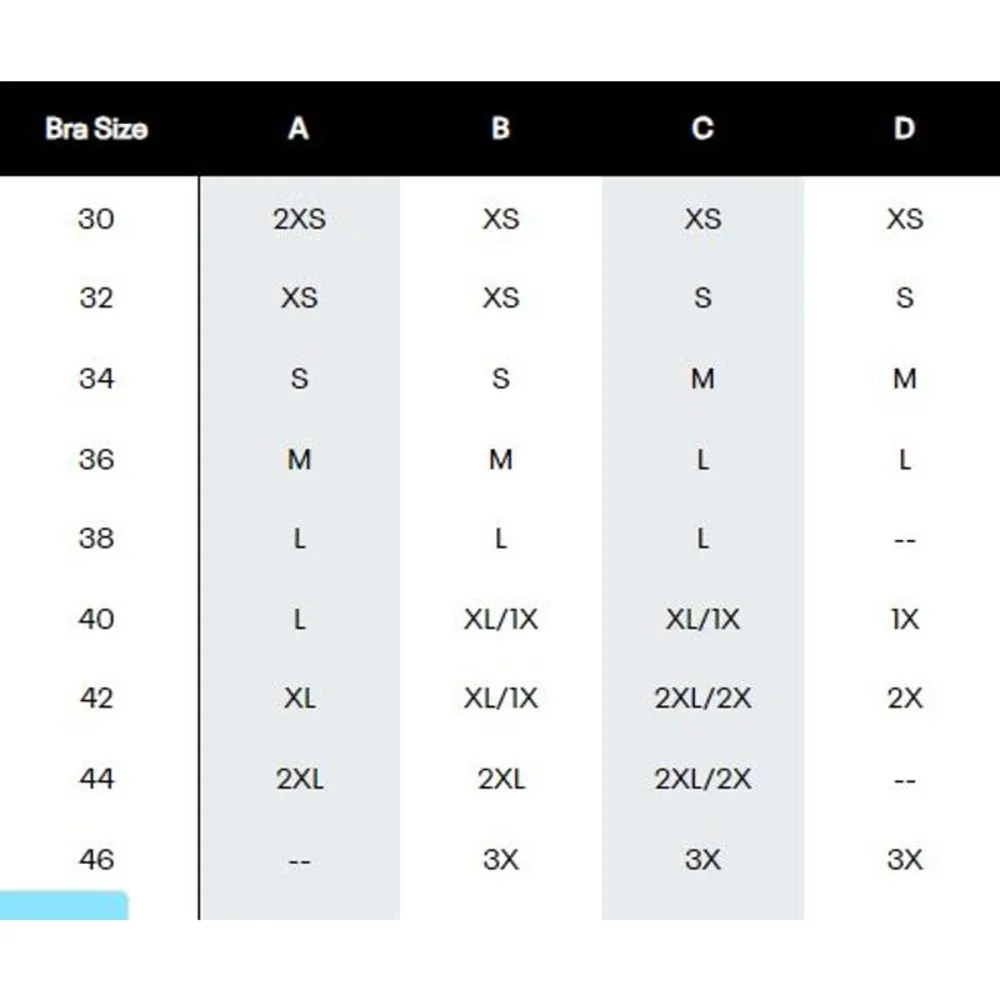Click the C cup column header
Viewport: 1000px width, 1000px height.
coord(703,129)
